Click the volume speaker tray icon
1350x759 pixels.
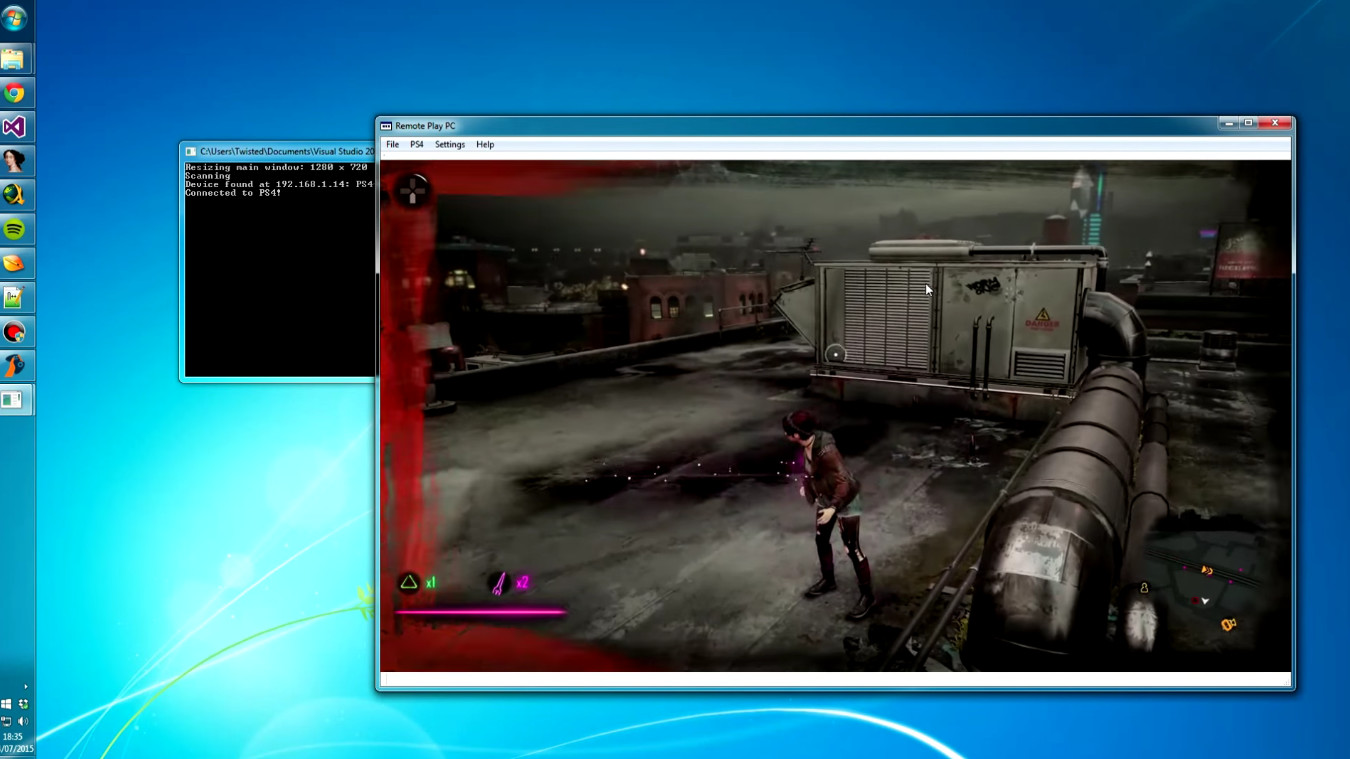click(23, 721)
